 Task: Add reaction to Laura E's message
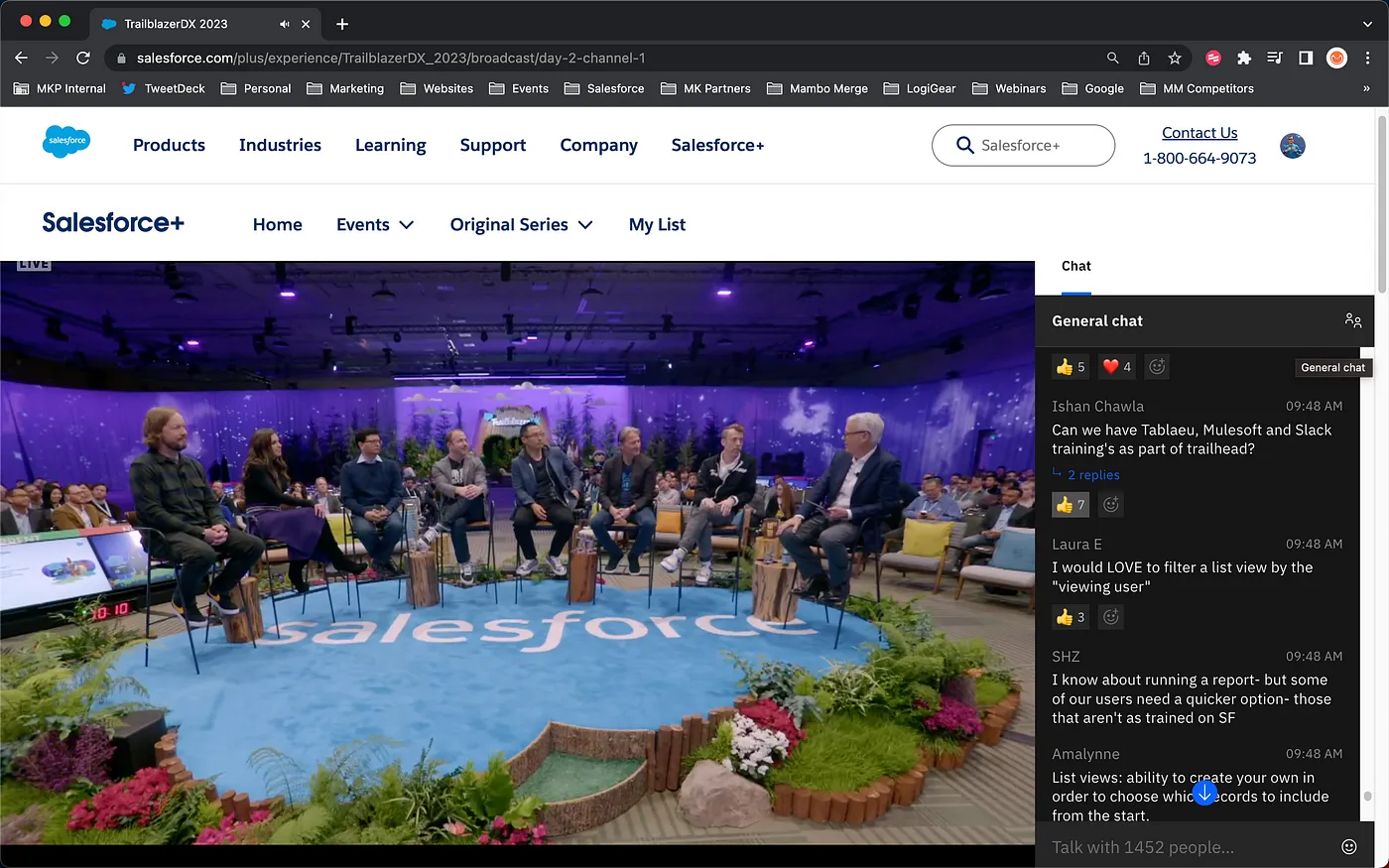(x=1111, y=617)
